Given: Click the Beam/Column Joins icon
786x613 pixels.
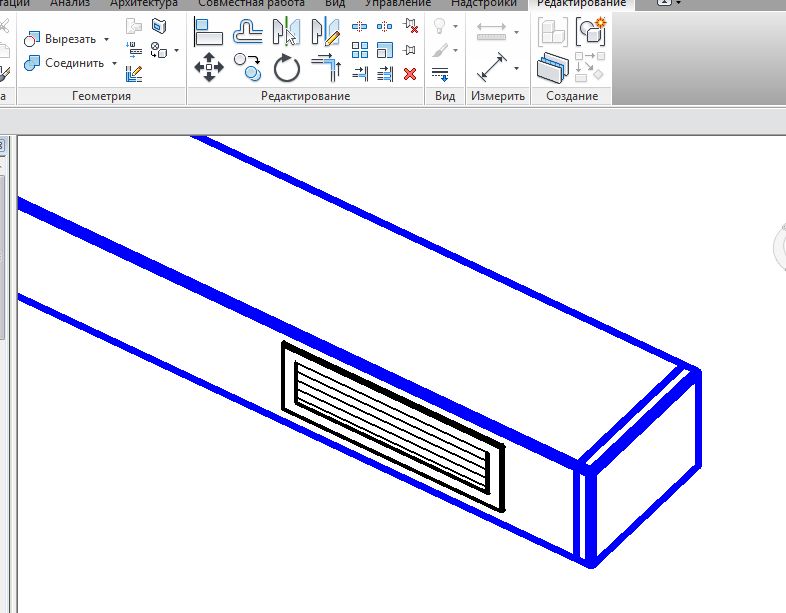Looking at the screenshot, I should (x=134, y=50).
